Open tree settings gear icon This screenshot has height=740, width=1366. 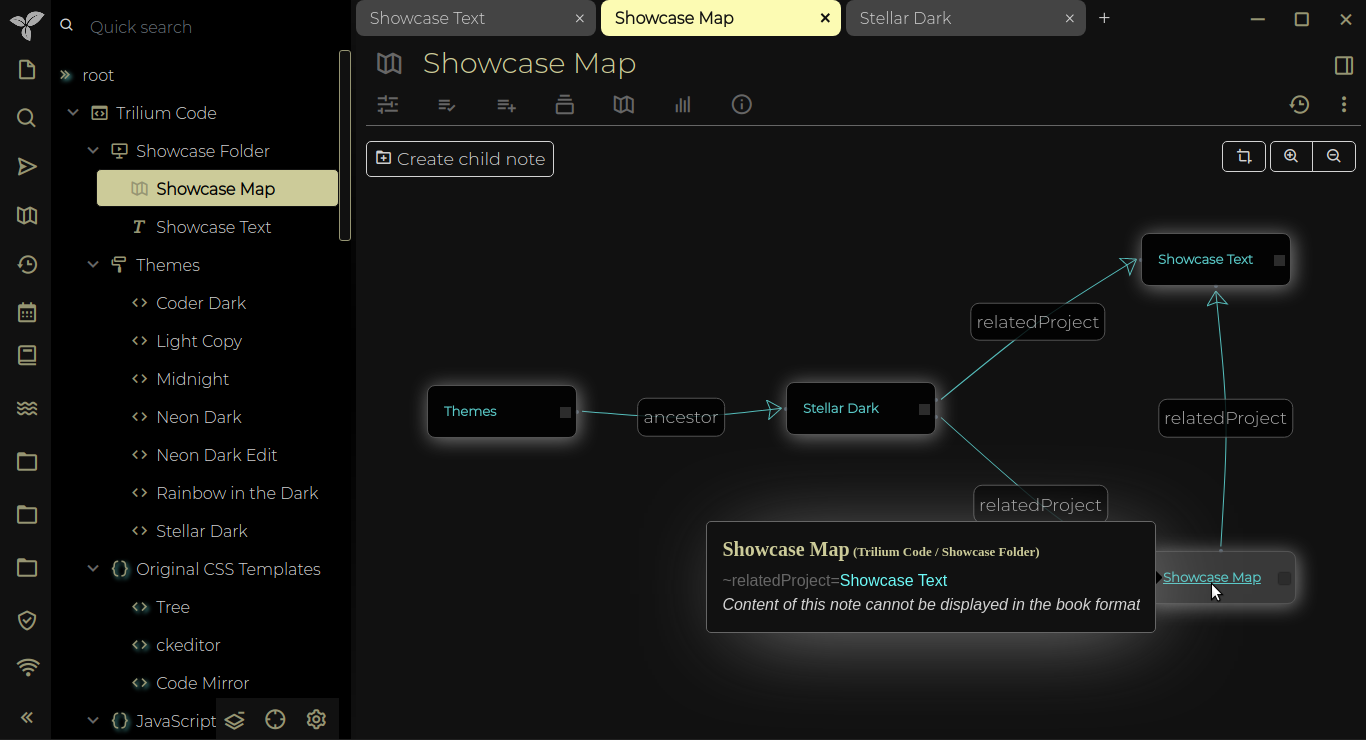[317, 720]
